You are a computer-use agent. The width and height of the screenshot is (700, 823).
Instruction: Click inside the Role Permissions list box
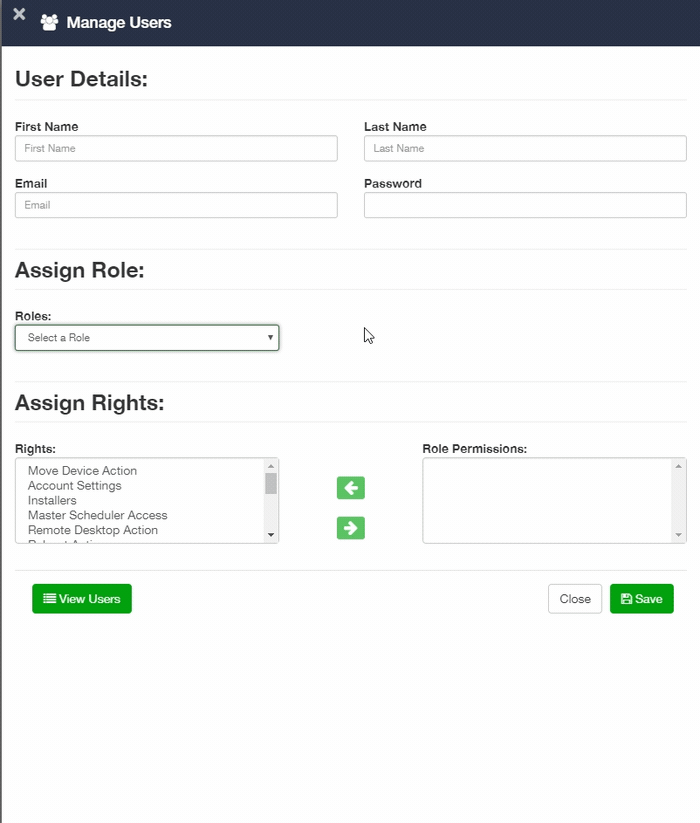(x=547, y=501)
